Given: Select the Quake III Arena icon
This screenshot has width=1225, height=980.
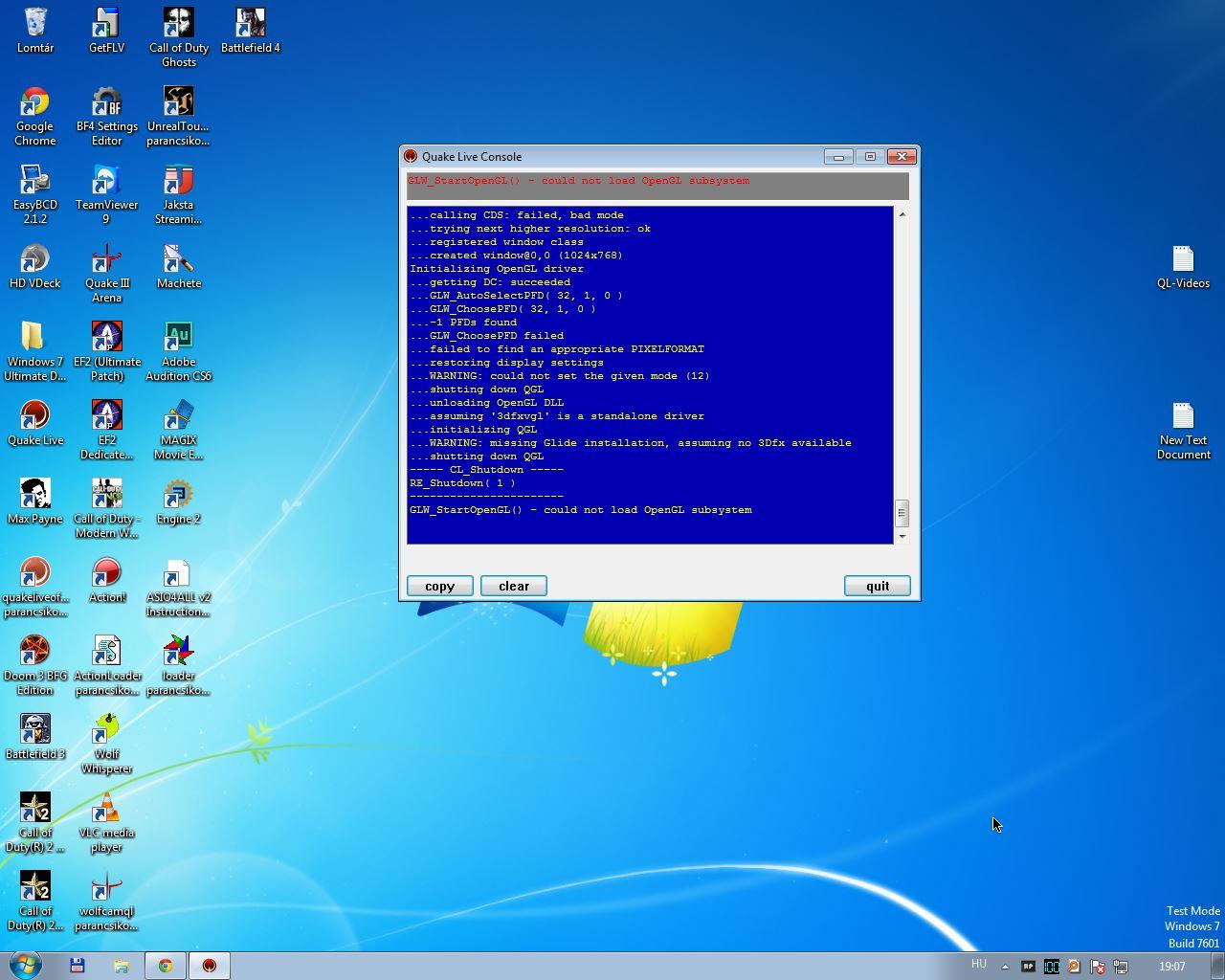Looking at the screenshot, I should click(106, 274).
